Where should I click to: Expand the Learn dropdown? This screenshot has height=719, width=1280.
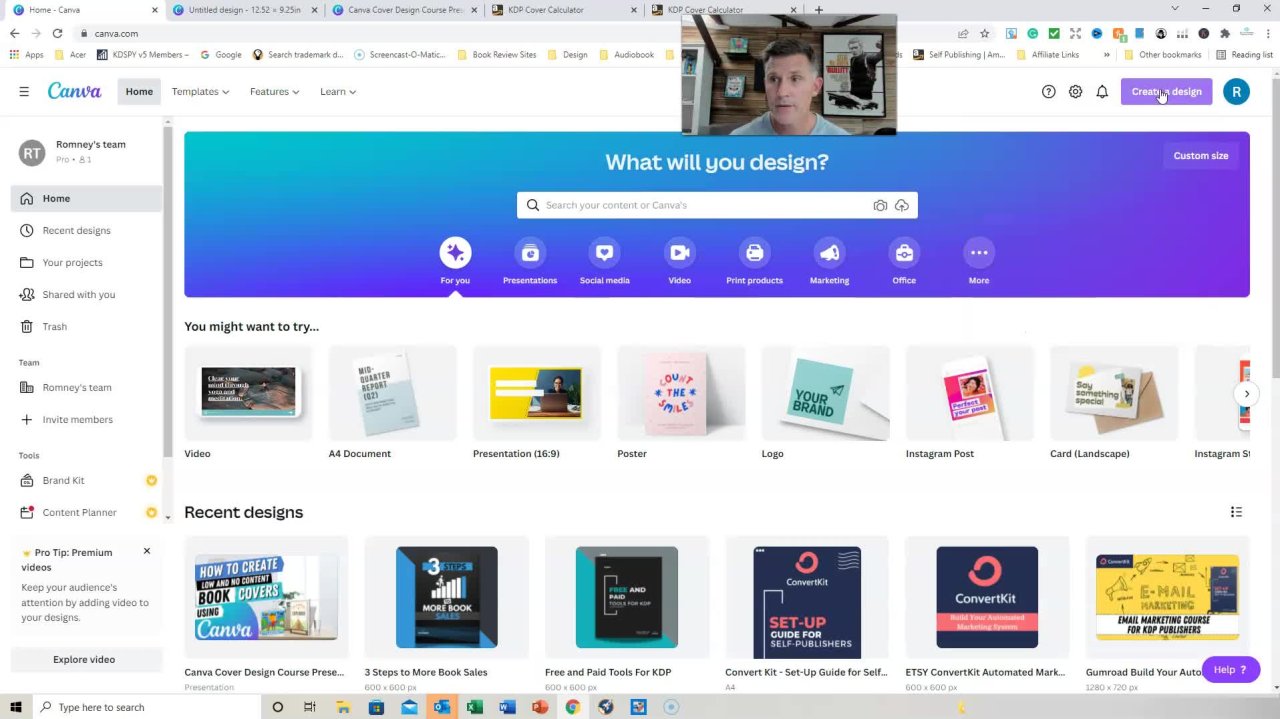tap(338, 92)
